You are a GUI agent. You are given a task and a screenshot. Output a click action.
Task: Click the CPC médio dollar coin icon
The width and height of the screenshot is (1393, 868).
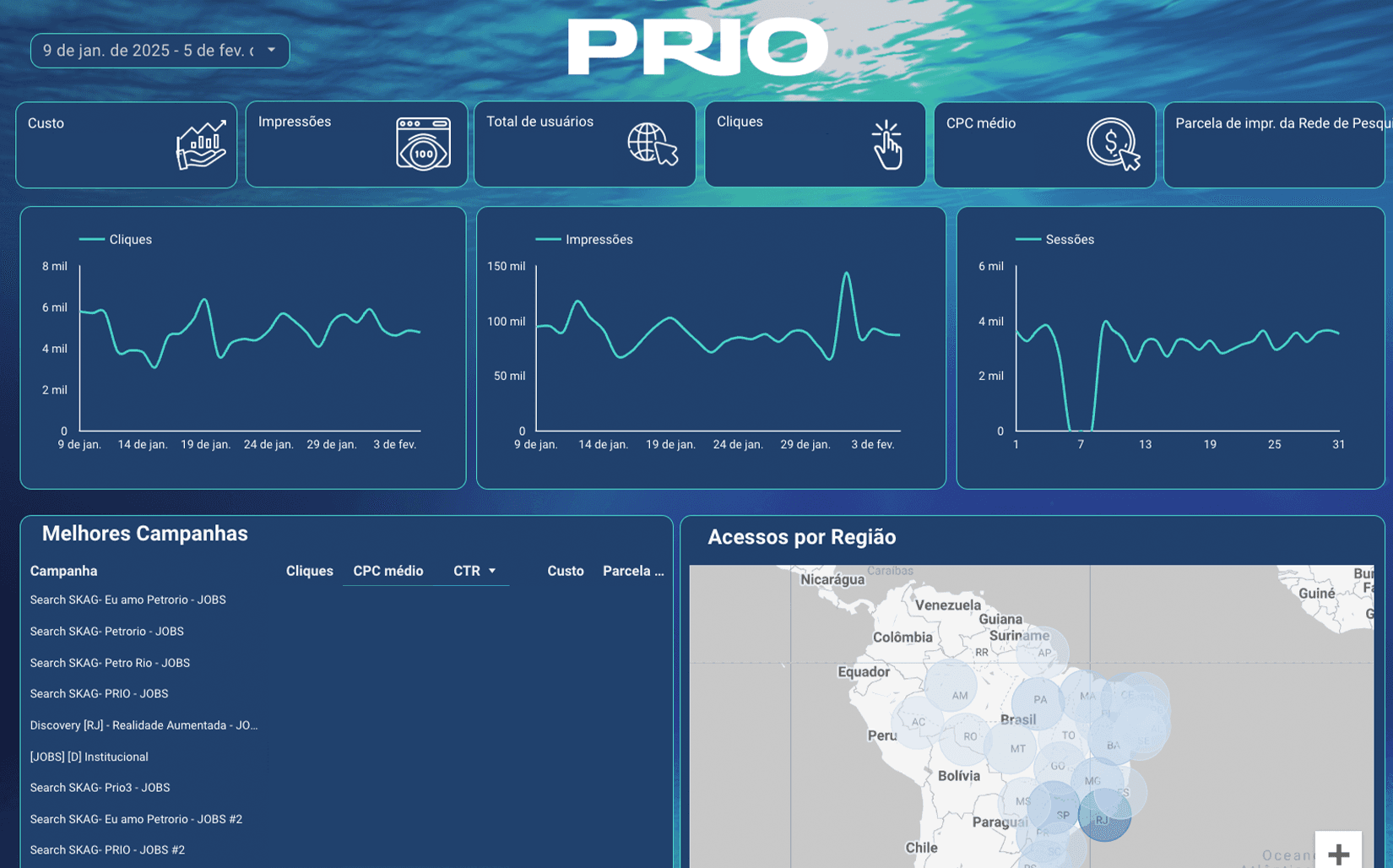pos(1113,144)
